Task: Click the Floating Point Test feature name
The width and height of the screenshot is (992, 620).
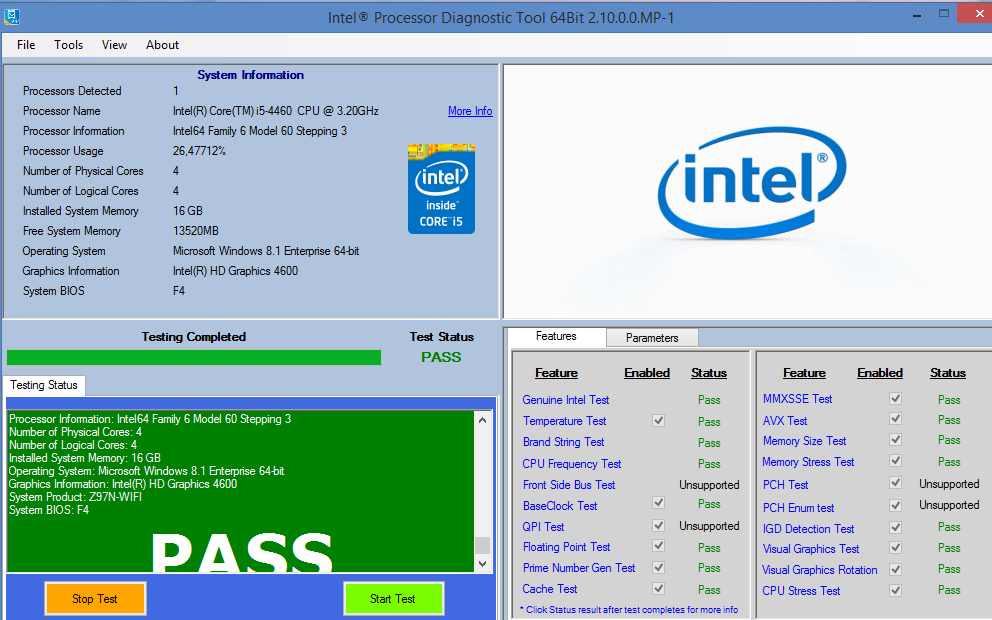Action: coord(566,547)
